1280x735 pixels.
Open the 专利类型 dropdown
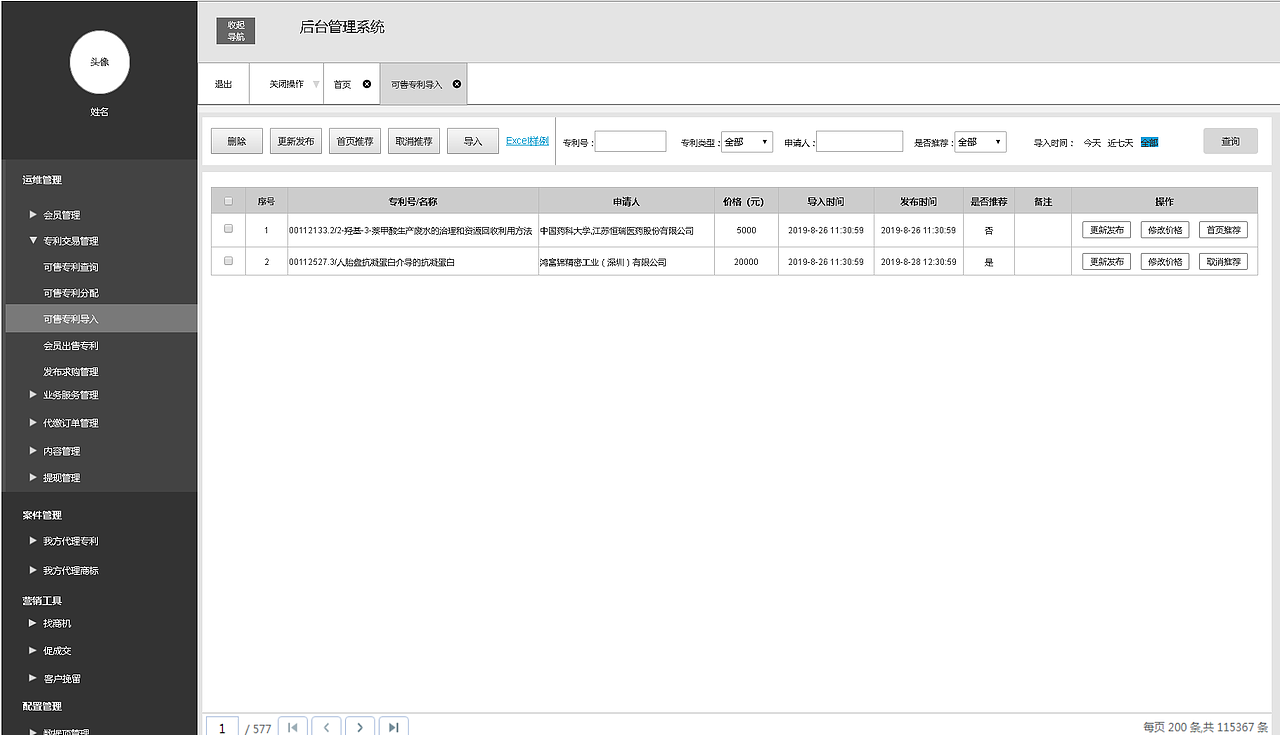tap(746, 142)
